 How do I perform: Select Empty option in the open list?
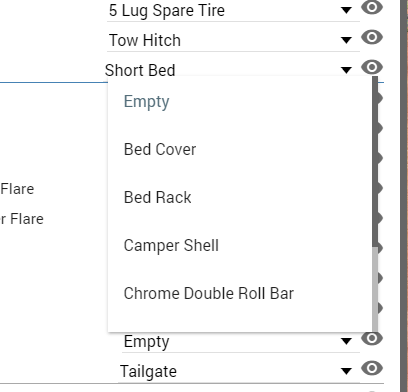tap(240, 101)
